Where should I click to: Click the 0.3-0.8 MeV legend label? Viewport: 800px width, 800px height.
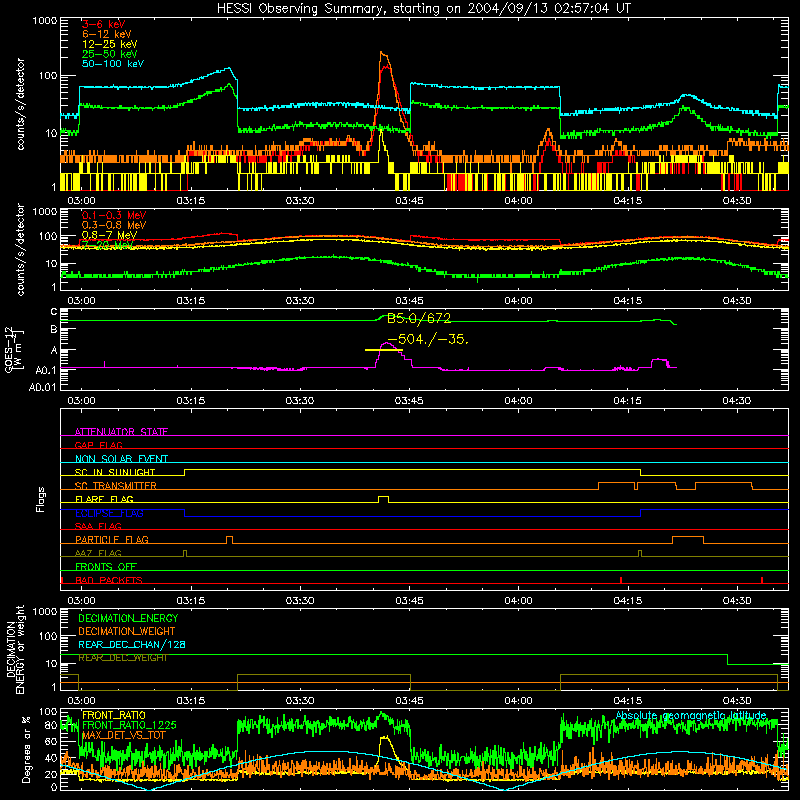pos(114,225)
